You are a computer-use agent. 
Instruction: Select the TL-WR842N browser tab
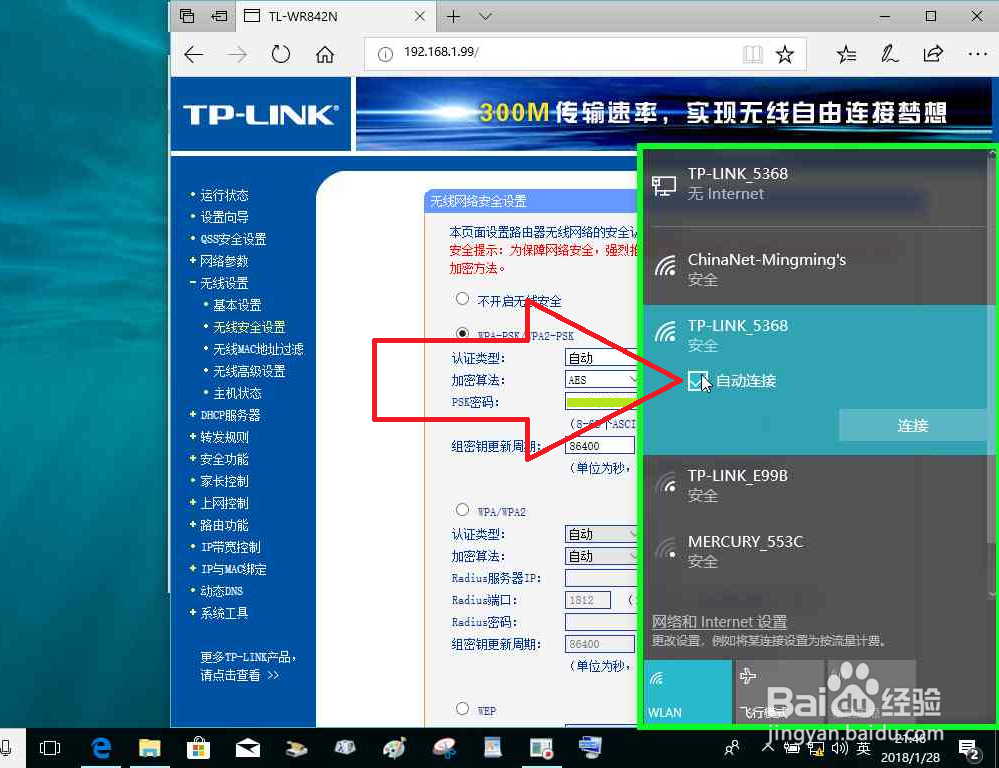[x=335, y=17]
